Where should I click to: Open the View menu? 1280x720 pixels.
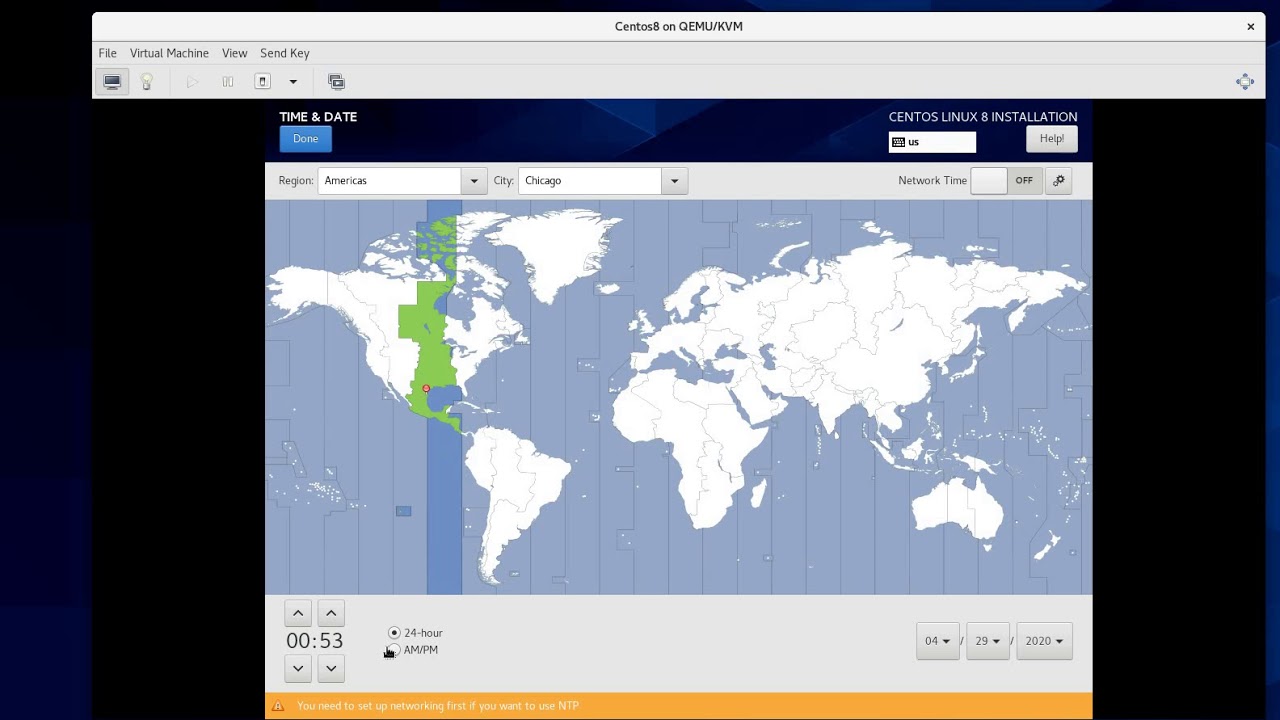point(235,53)
